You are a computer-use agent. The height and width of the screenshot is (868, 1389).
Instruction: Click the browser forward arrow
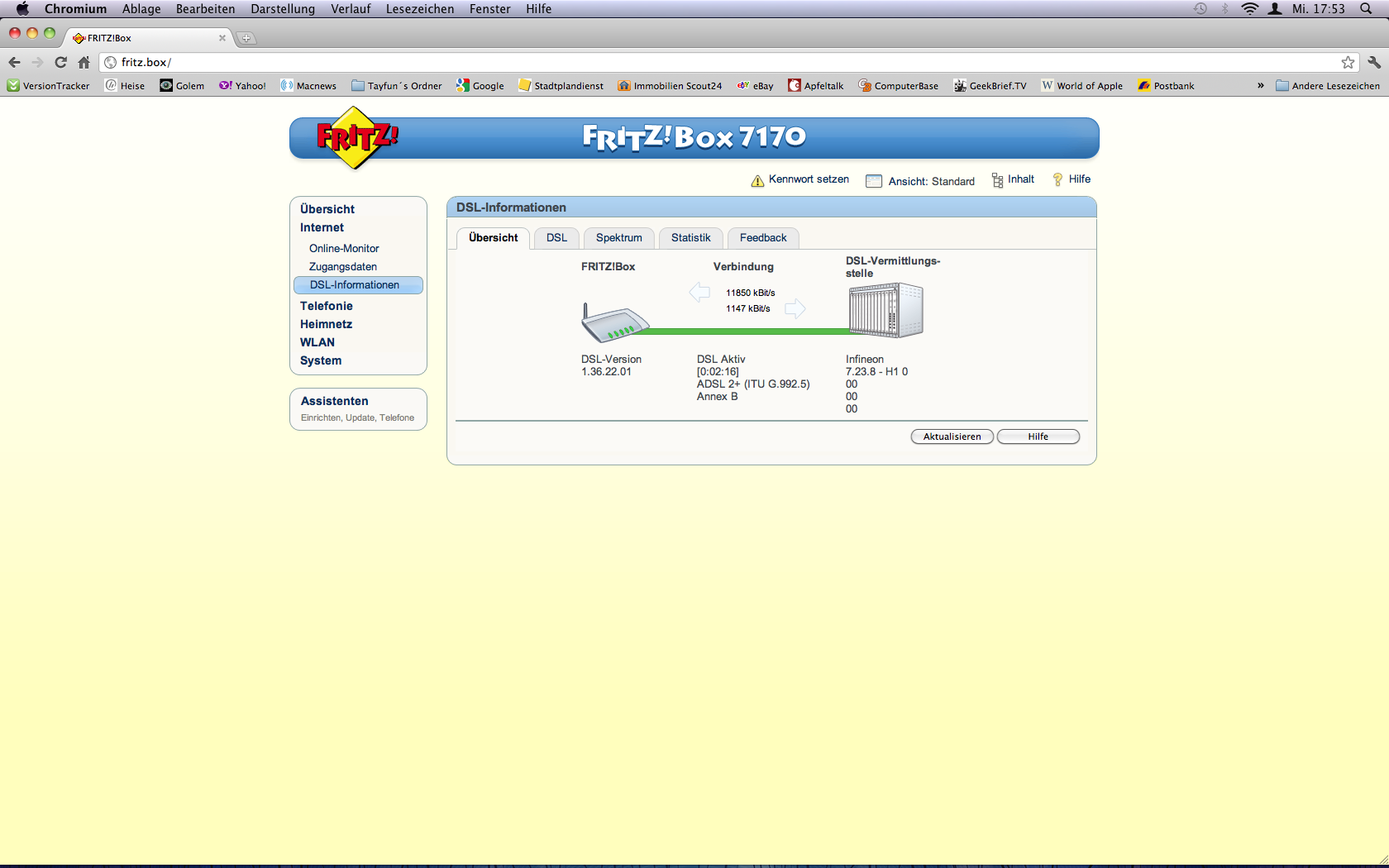(x=37, y=62)
